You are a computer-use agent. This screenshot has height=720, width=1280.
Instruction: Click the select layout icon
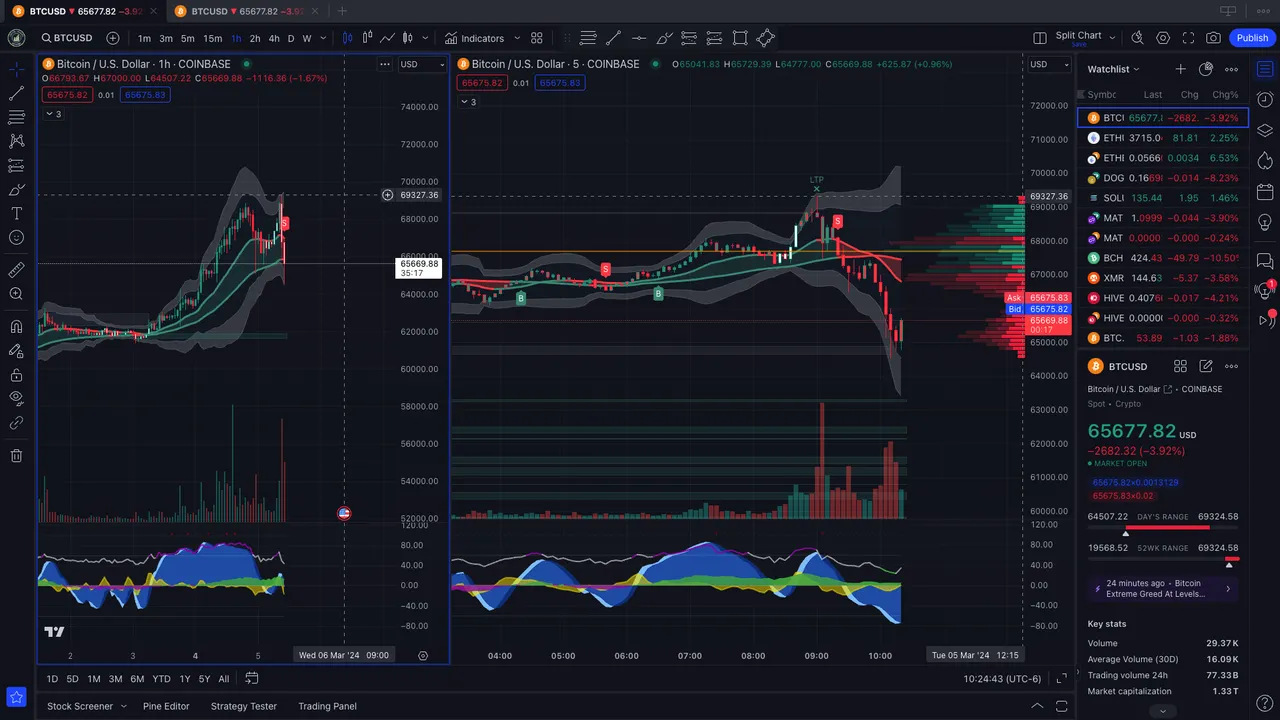1040,38
